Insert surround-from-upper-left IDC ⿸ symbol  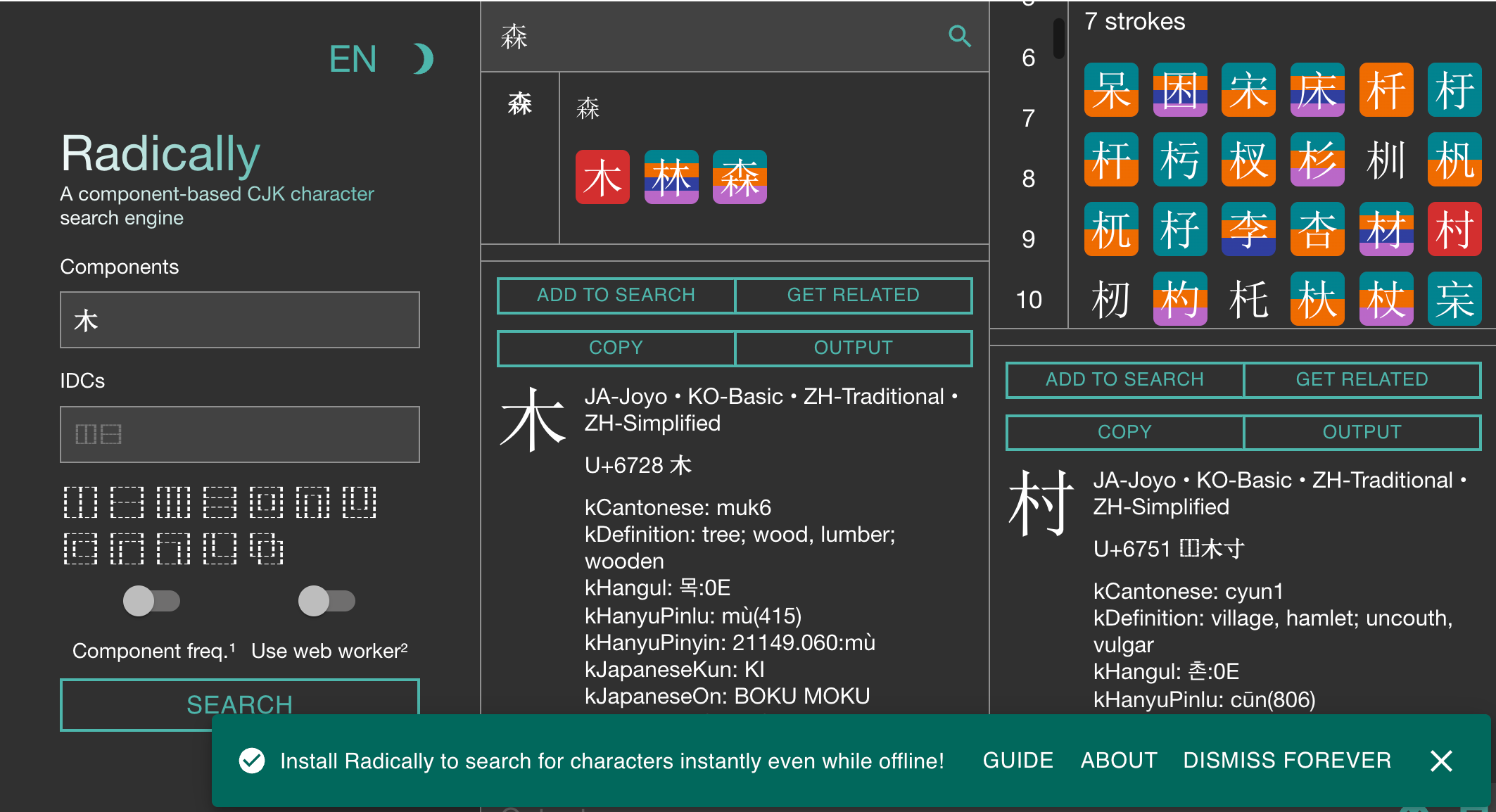(127, 548)
